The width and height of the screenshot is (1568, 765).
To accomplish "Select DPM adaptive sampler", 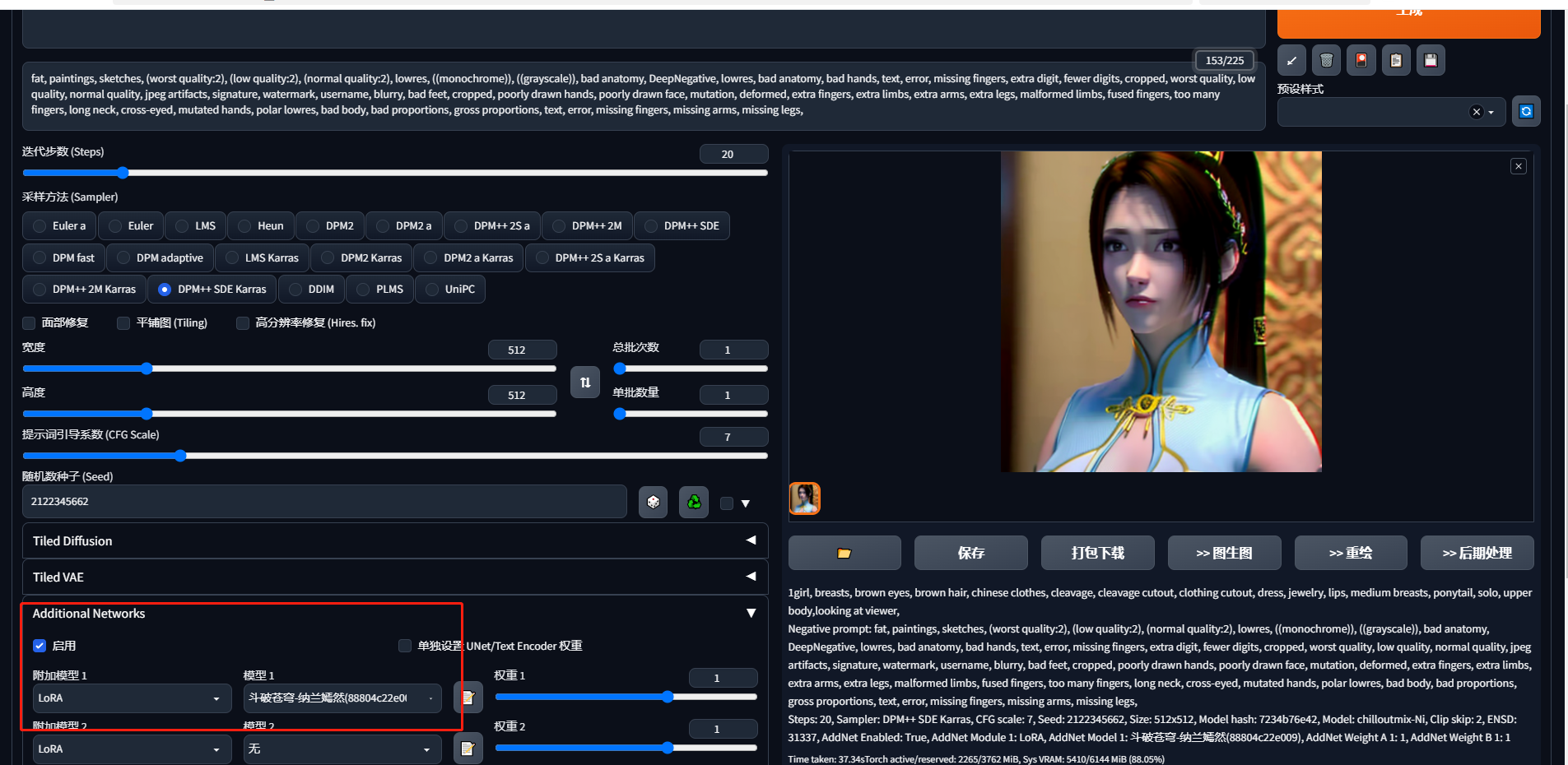I will coord(161,258).
